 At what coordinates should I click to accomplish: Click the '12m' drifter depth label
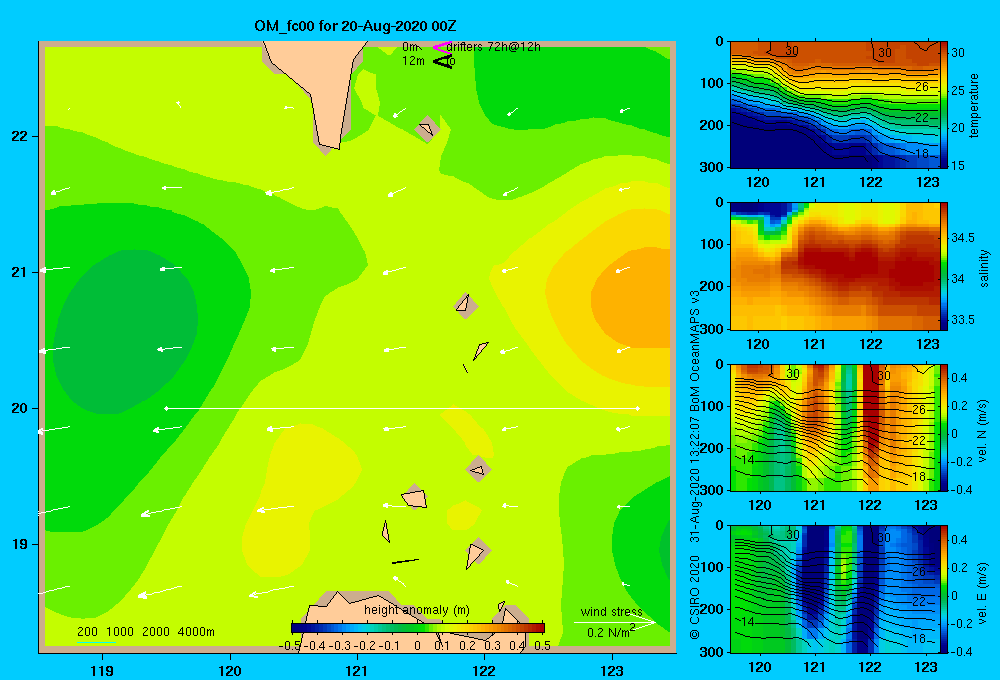tap(413, 61)
